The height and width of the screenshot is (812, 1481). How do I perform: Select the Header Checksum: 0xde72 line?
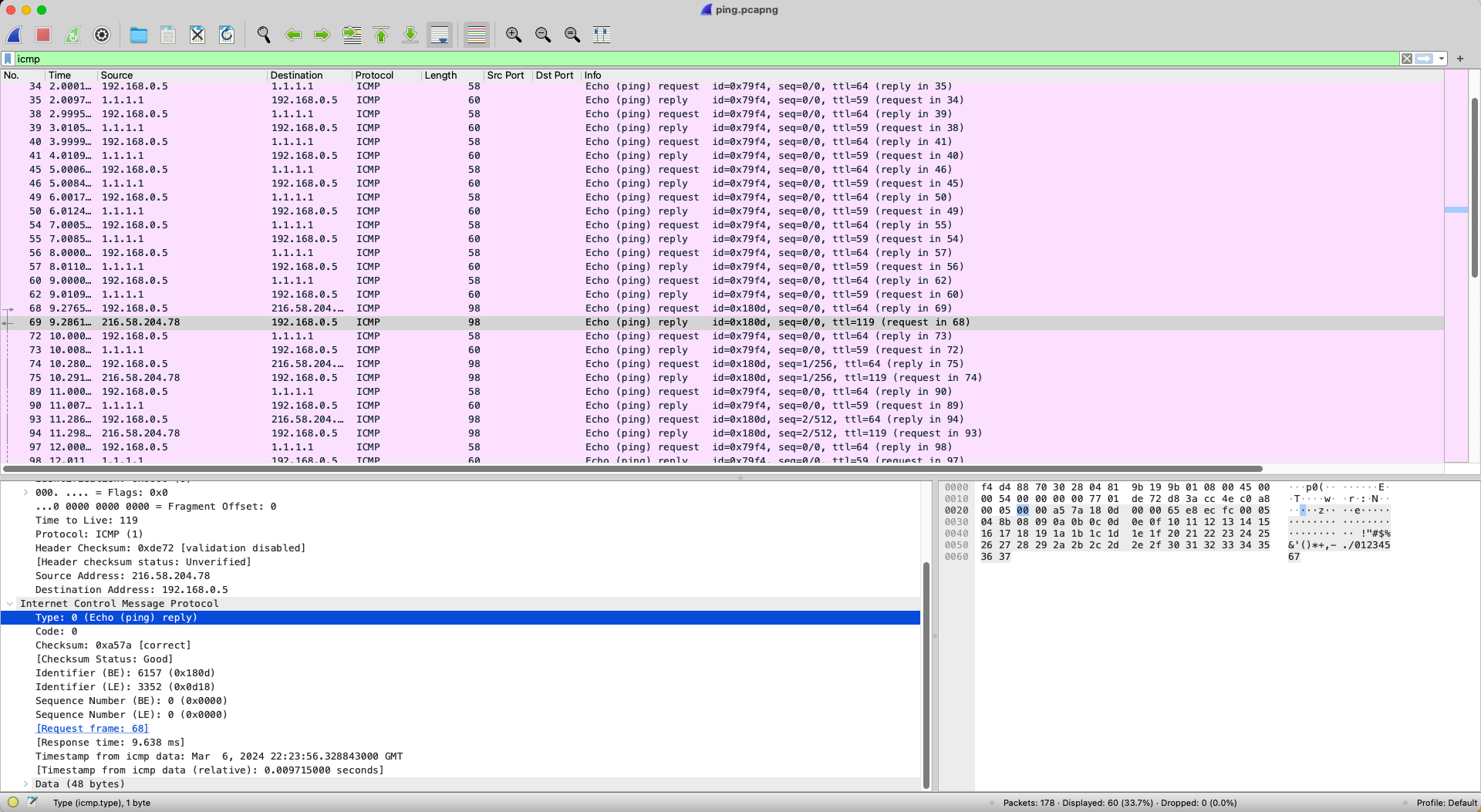pyautogui.click(x=460, y=548)
